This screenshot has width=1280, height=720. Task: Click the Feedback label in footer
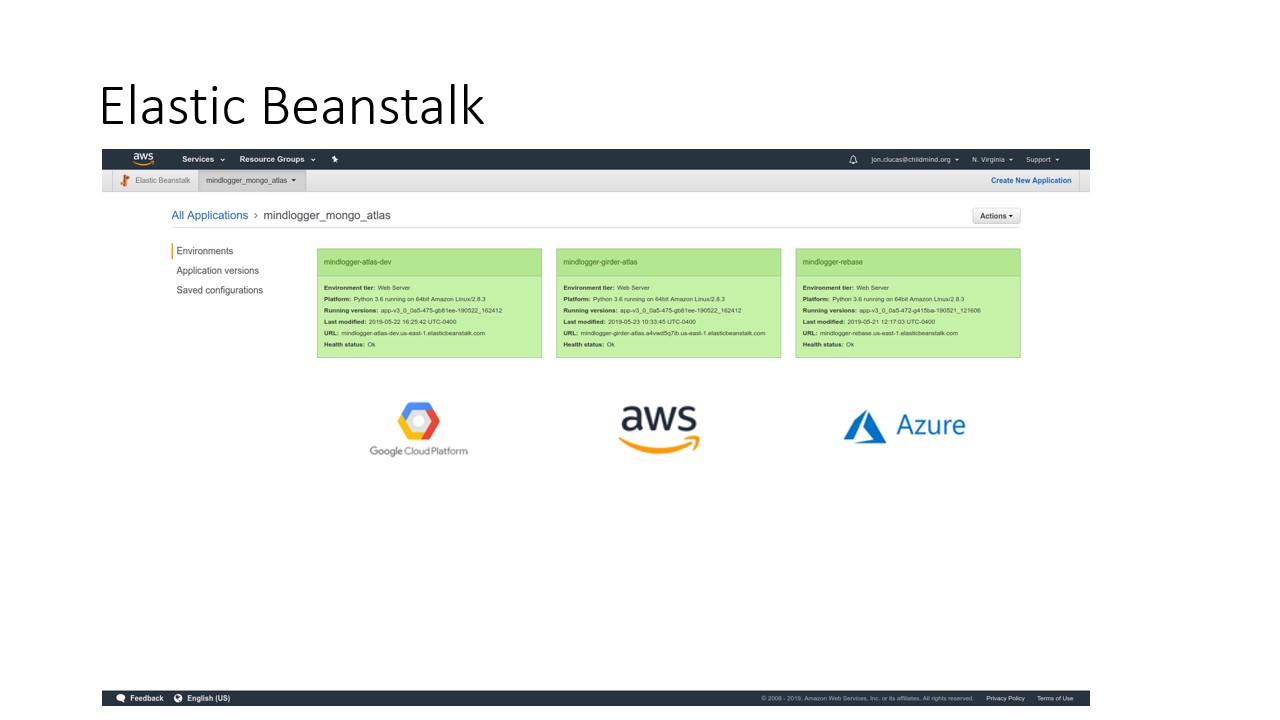point(146,698)
